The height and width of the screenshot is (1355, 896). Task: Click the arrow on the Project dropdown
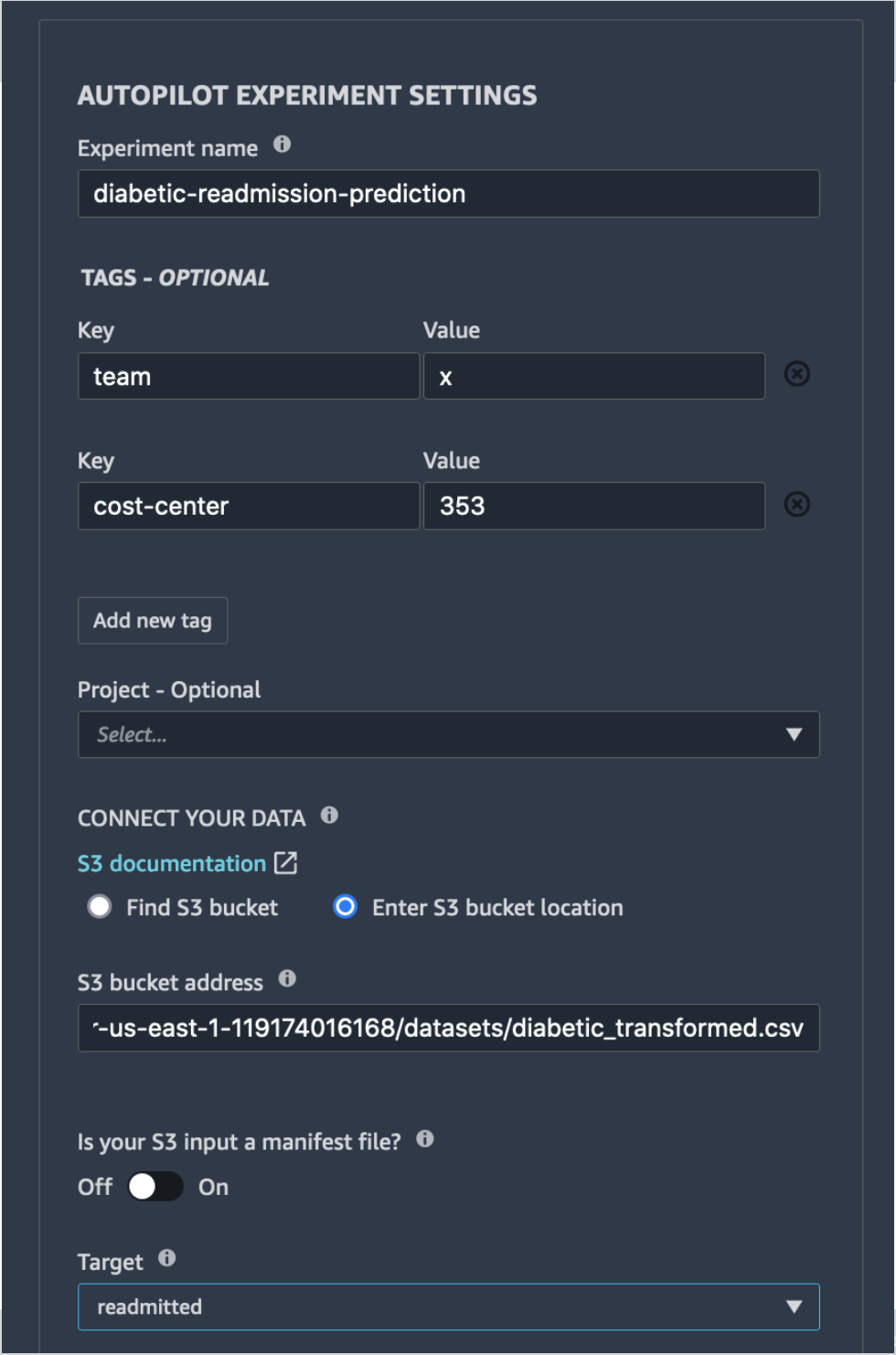(794, 735)
